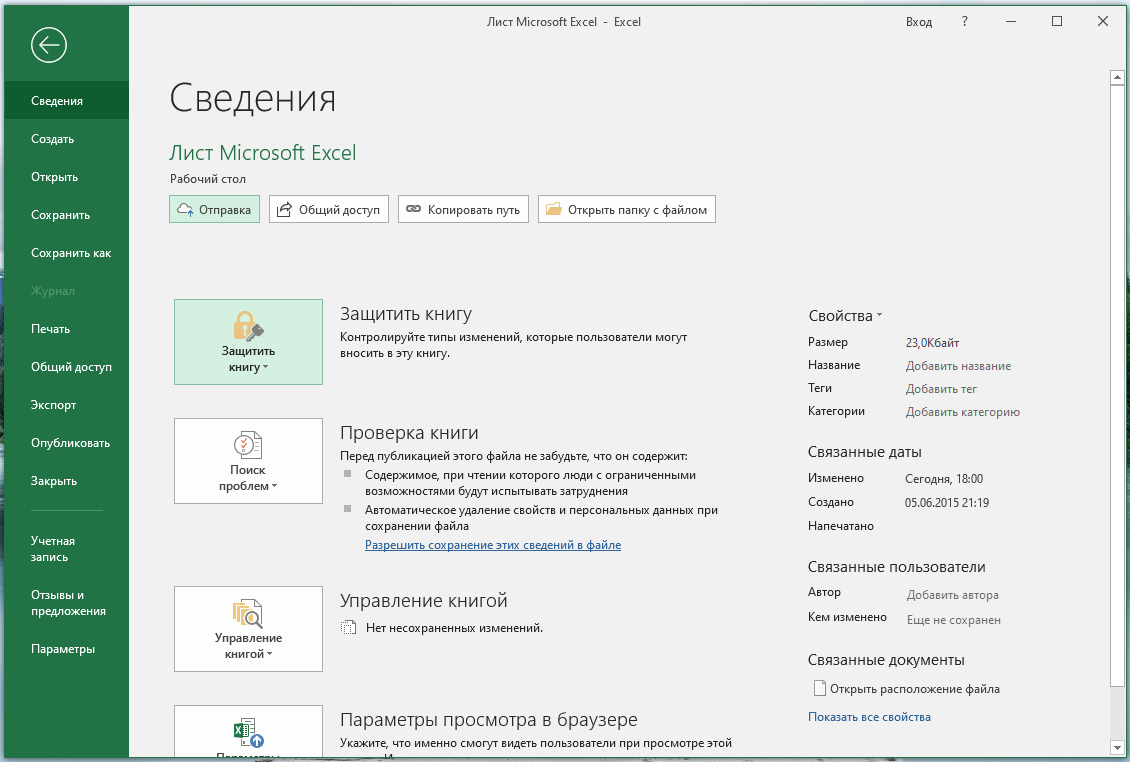Image resolution: width=1130 pixels, height=762 pixels.
Task: Click the modified time Сегодня, 18:00
Action: [944, 479]
